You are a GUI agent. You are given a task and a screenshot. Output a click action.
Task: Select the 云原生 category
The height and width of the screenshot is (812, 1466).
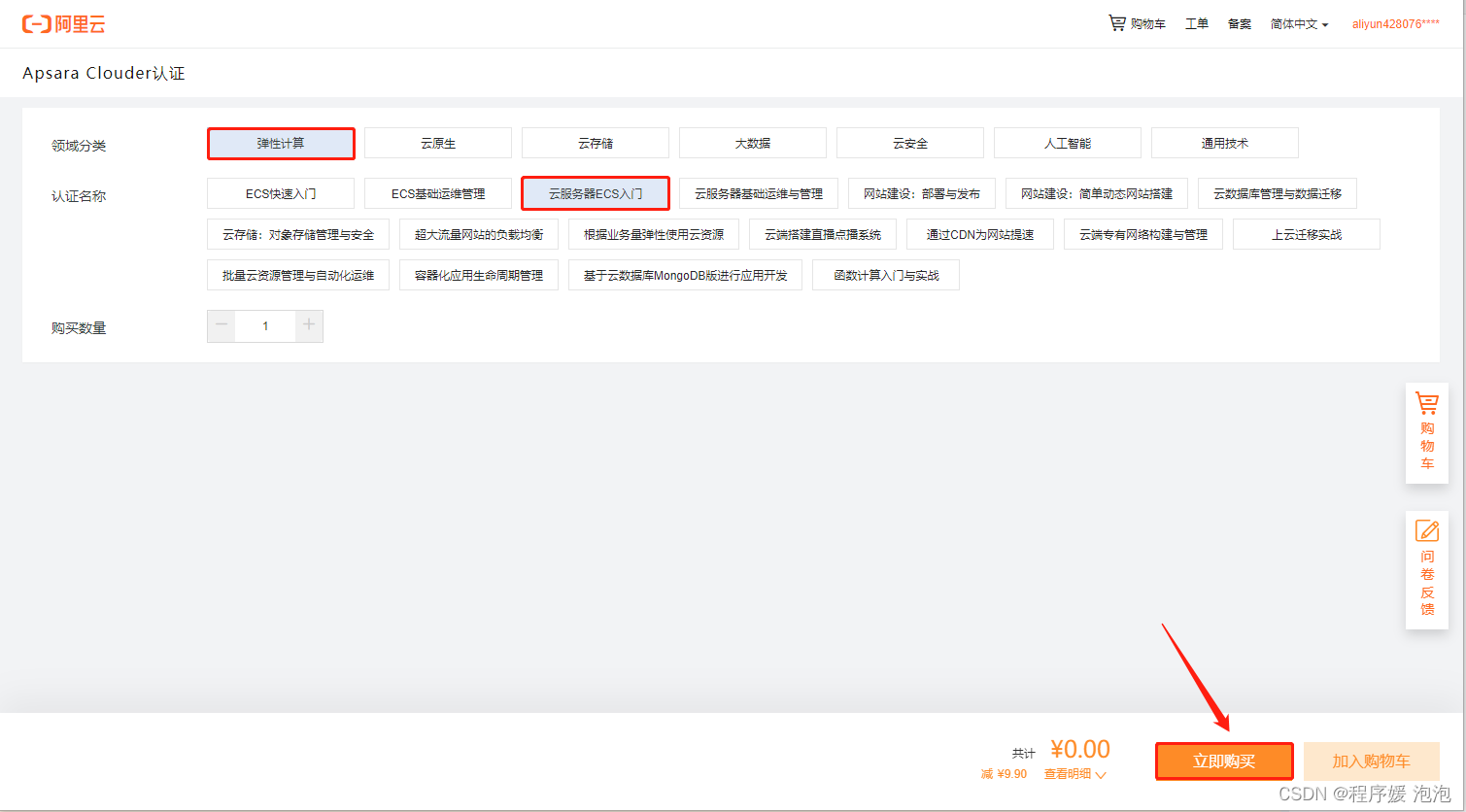point(438,144)
